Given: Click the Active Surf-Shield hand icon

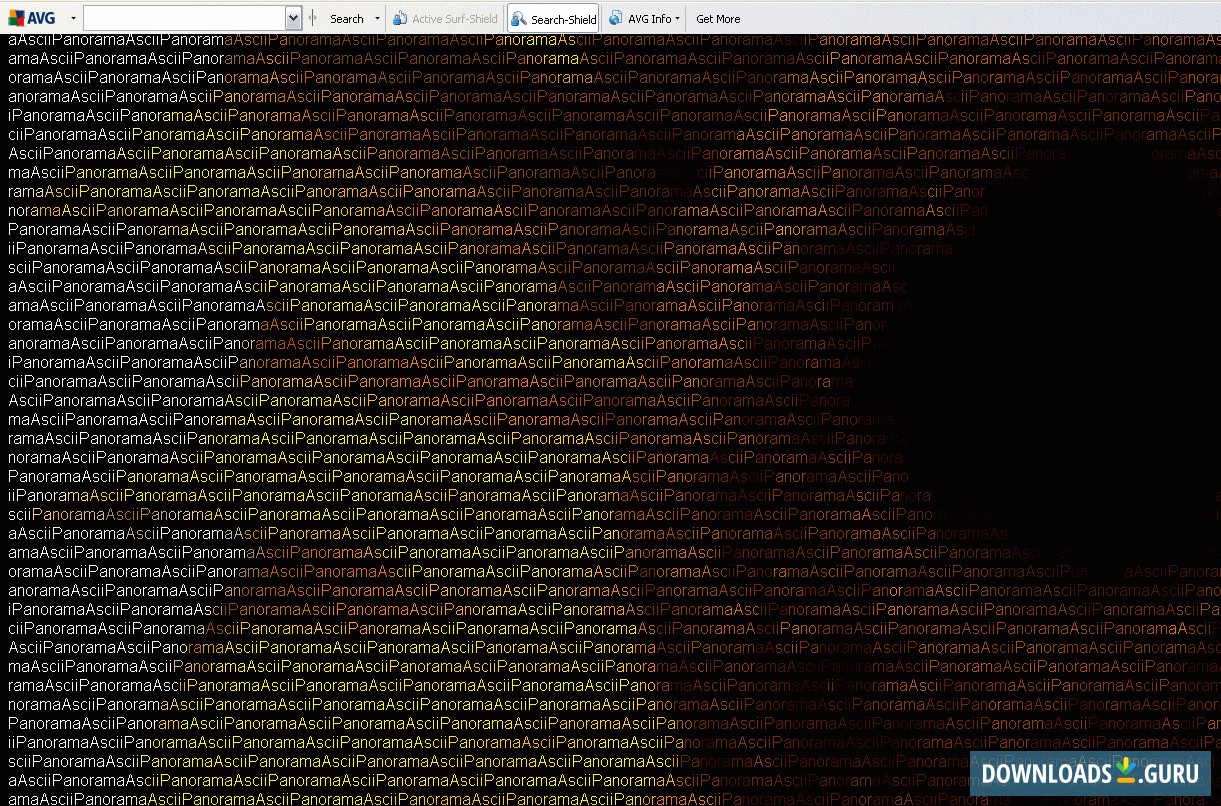Looking at the screenshot, I should point(398,18).
